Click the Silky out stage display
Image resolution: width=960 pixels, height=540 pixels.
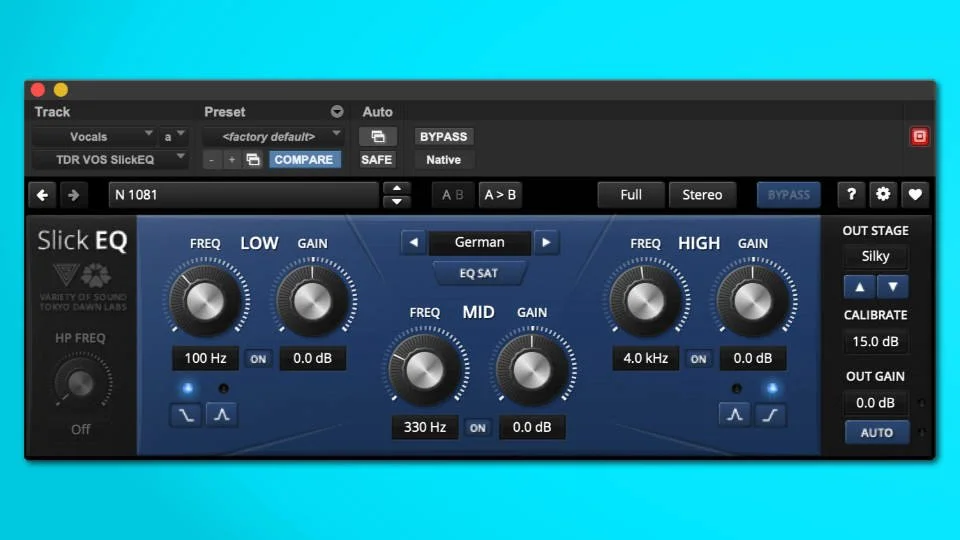coord(876,257)
